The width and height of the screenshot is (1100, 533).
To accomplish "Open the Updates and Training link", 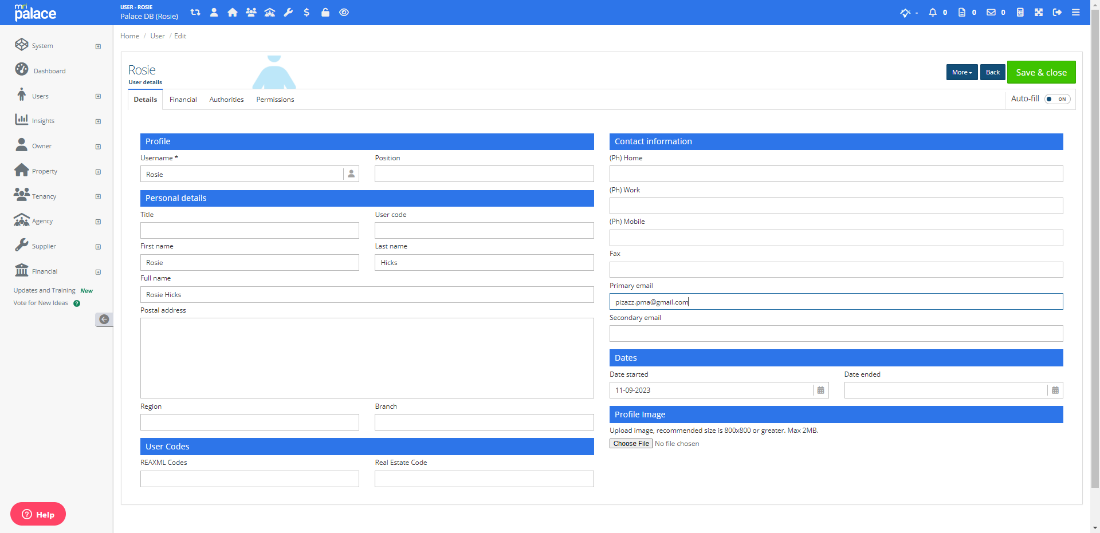I will coord(45,290).
